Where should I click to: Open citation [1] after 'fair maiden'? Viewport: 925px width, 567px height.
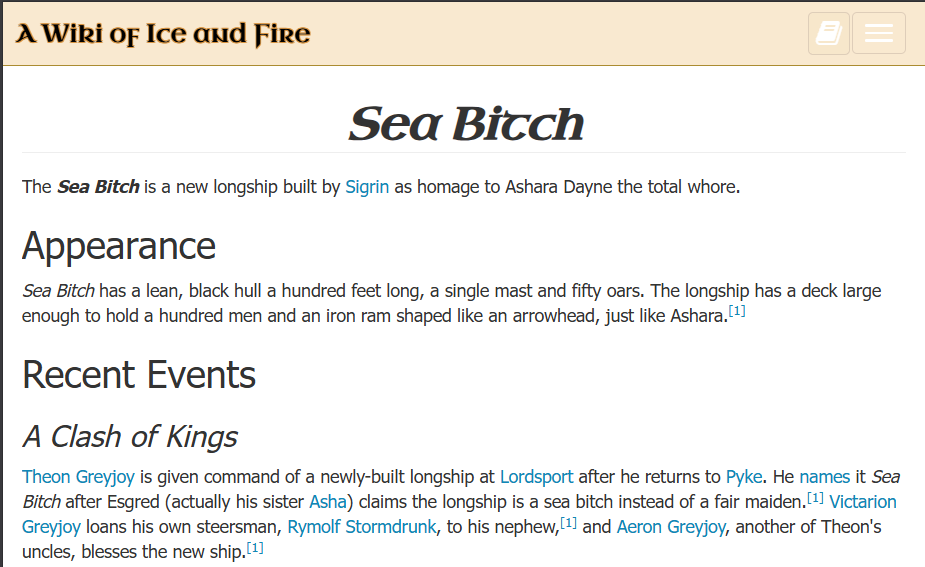tap(815, 497)
